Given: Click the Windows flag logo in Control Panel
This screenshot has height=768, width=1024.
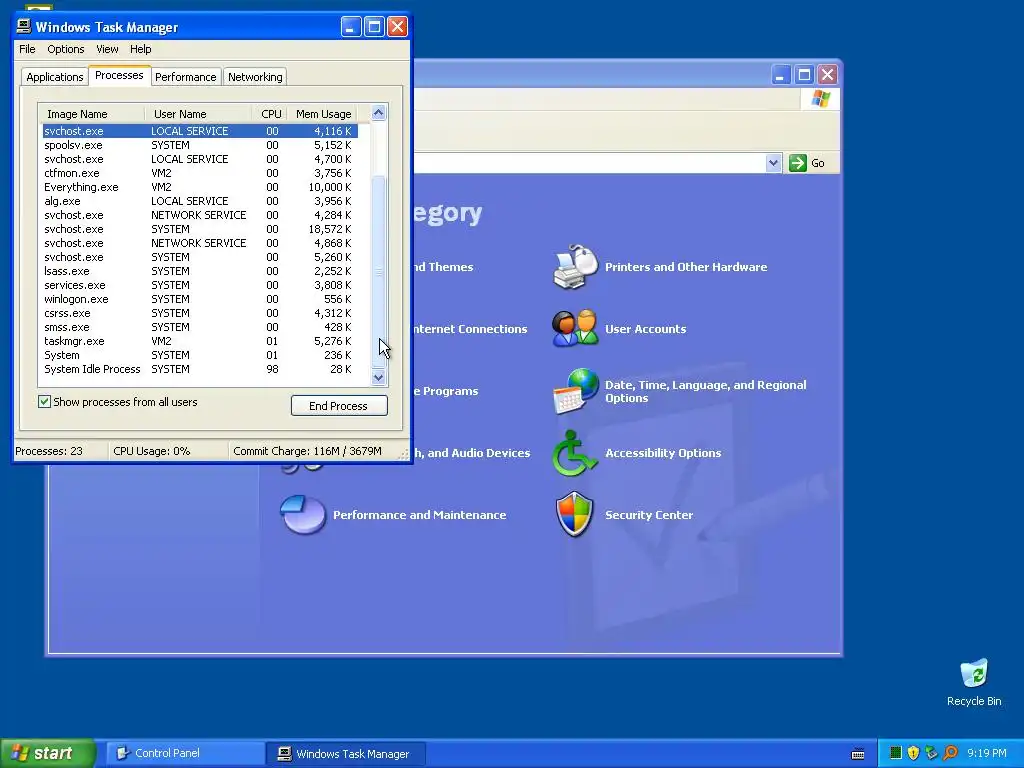Looking at the screenshot, I should (820, 99).
